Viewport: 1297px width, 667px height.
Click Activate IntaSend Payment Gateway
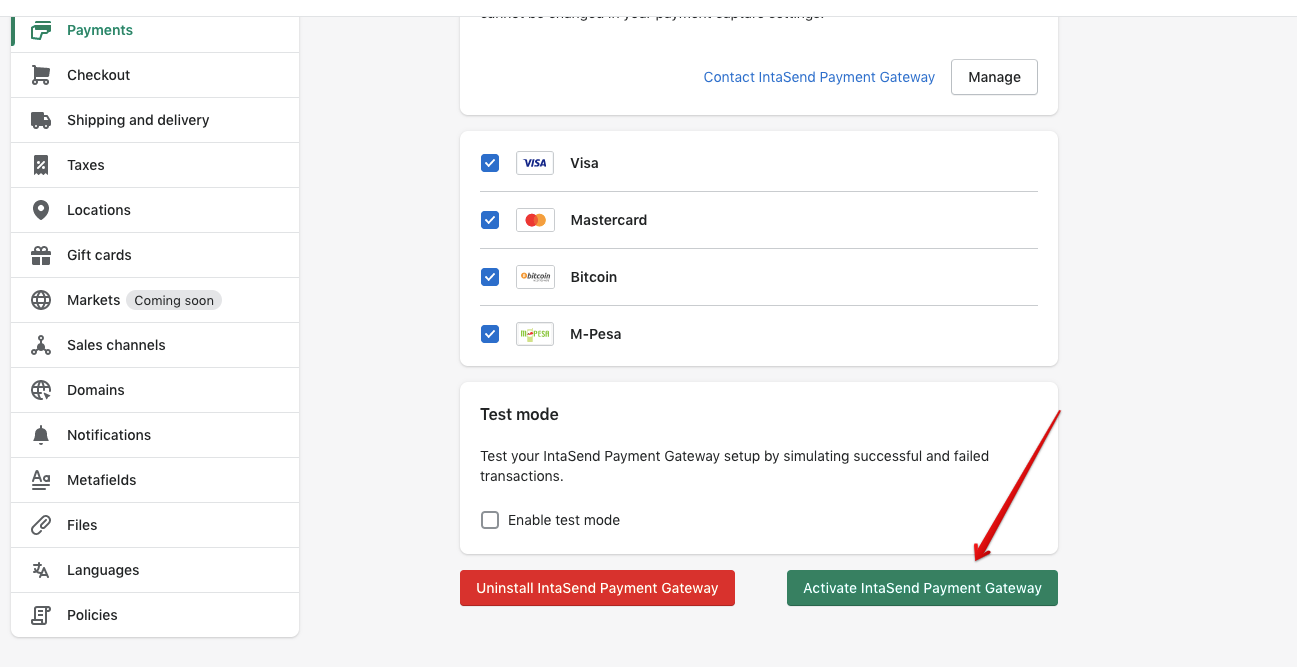pyautogui.click(x=922, y=588)
